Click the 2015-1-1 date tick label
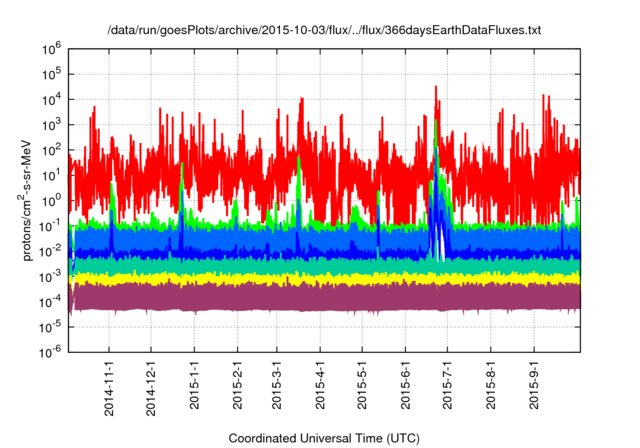This screenshot has height=448, width=640. 194,386
